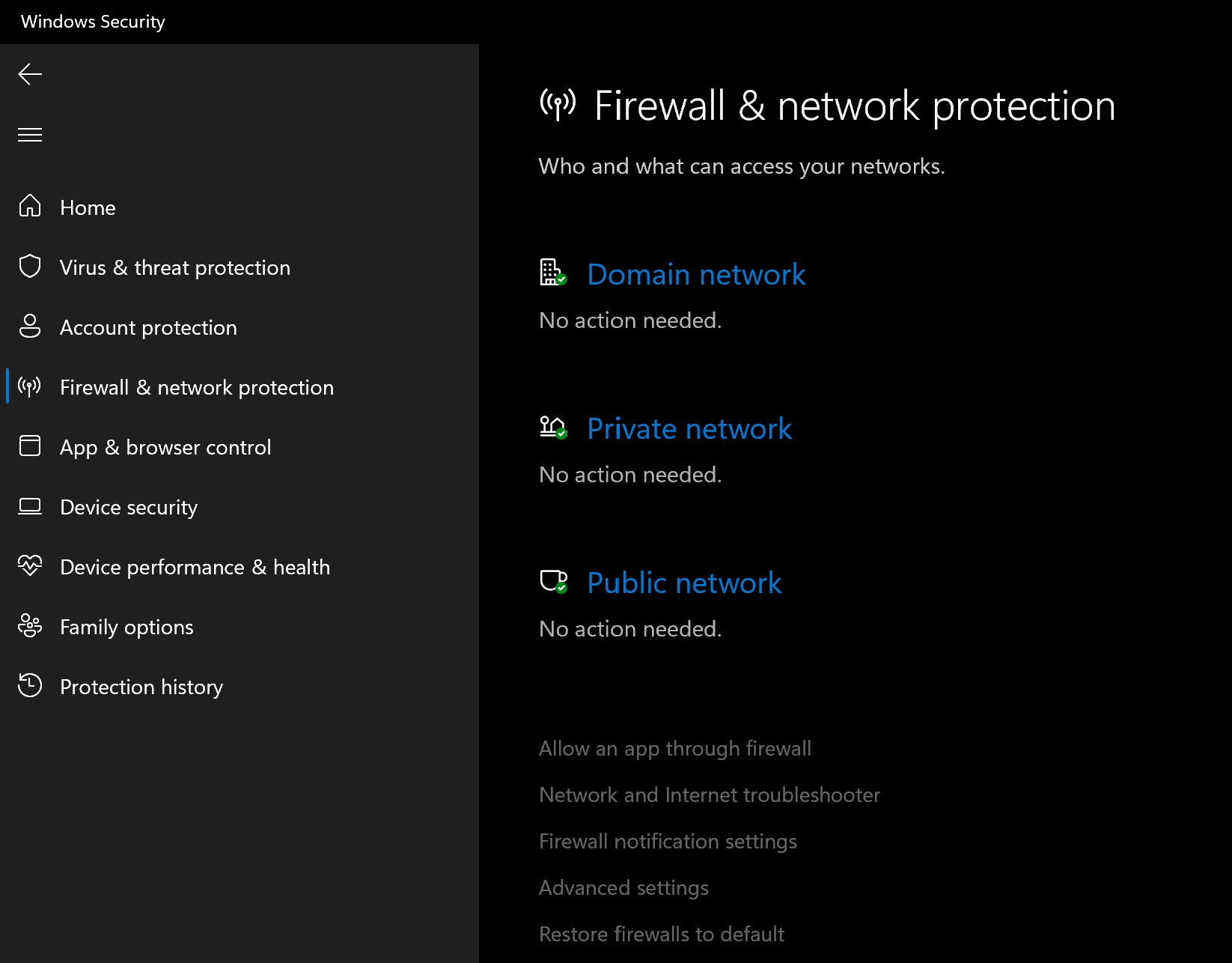The height and width of the screenshot is (963, 1232).
Task: Launch Network and Internet troubleshooter
Action: 709,795
